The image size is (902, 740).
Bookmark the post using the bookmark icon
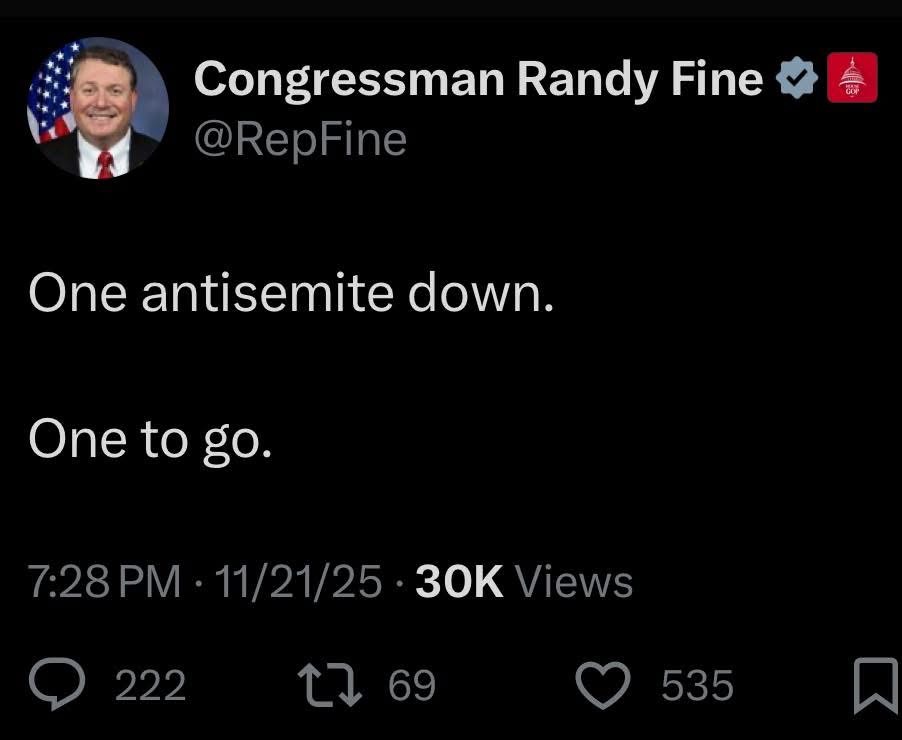point(874,687)
